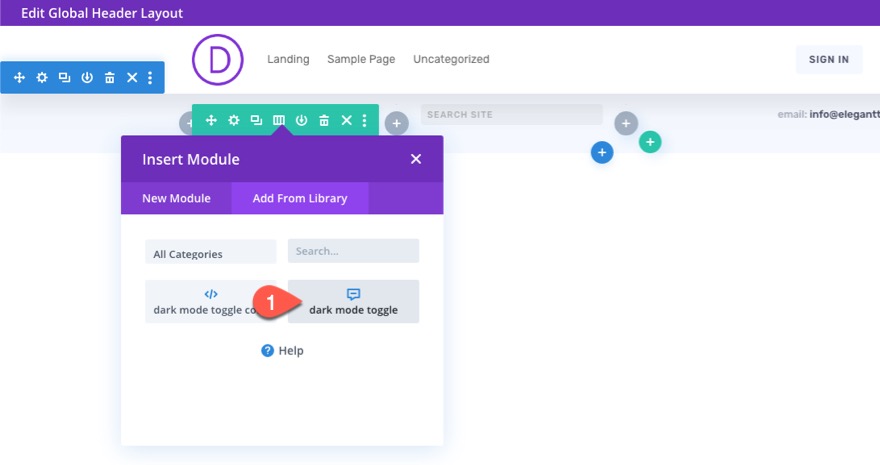Click the email info text
Viewport: 880px width, 465px height.
[x=828, y=114]
